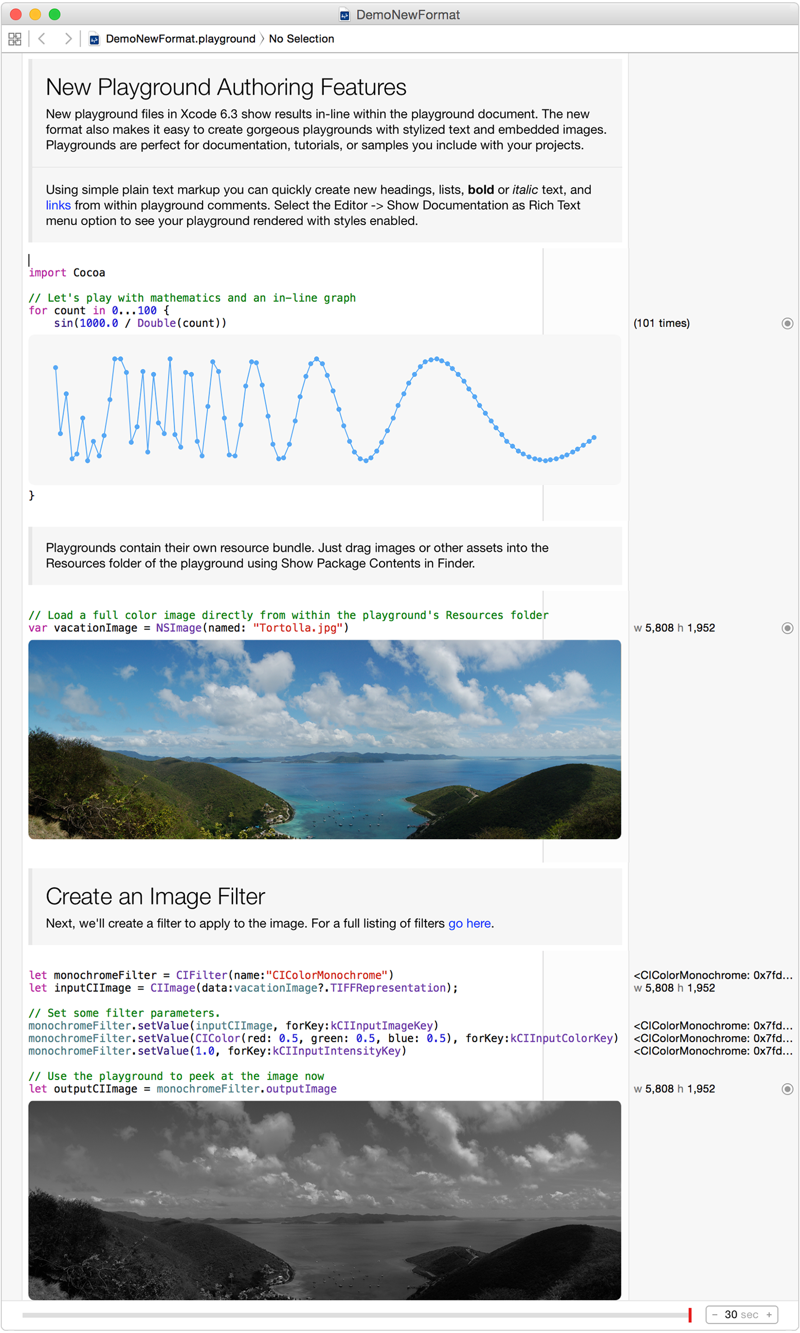Click the inline sine wave graph

click(x=325, y=410)
